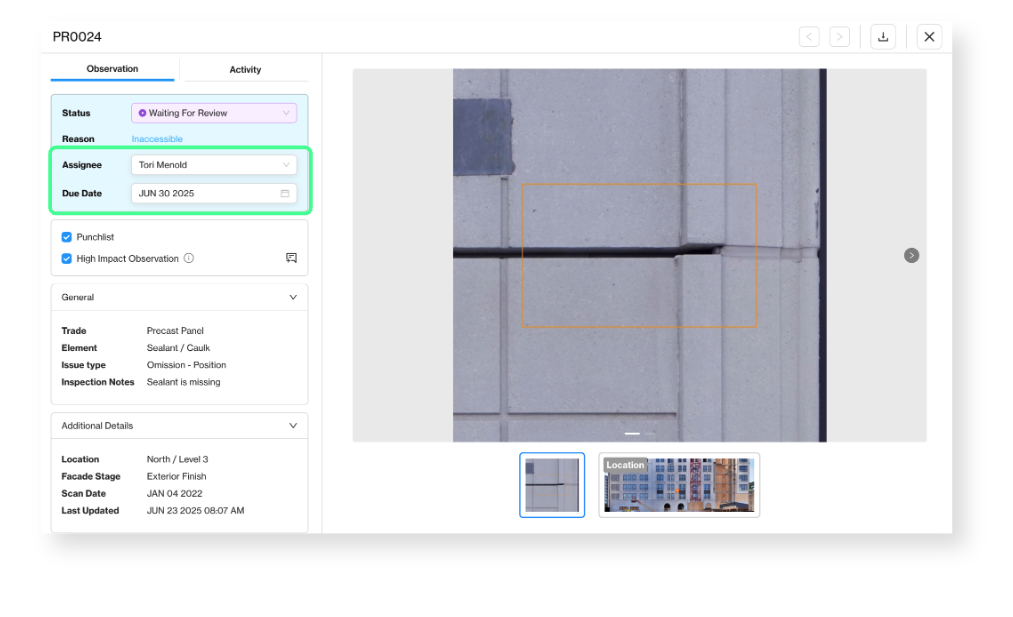1013x617 pixels.
Task: Click the JAN 04 2022 scan date
Action: [x=174, y=494]
